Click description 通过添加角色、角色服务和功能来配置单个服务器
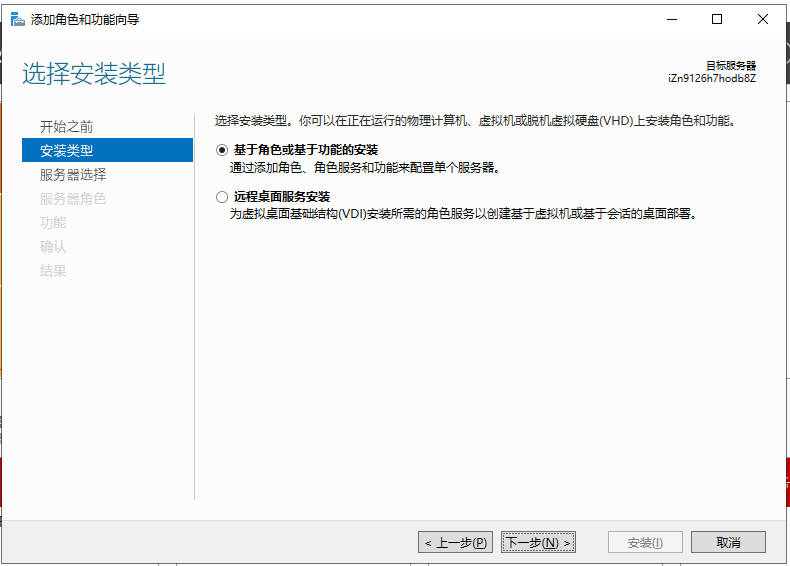Viewport: 790px width, 566px height. click(365, 168)
